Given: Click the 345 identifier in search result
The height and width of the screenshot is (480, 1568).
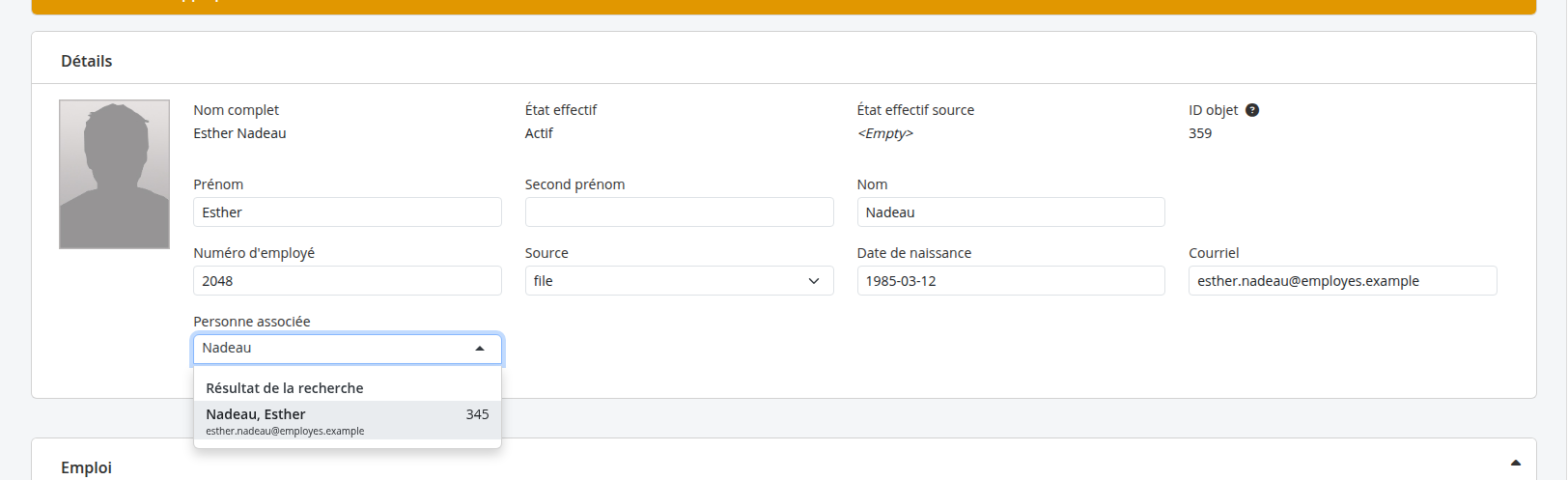Looking at the screenshot, I should pyautogui.click(x=477, y=414).
